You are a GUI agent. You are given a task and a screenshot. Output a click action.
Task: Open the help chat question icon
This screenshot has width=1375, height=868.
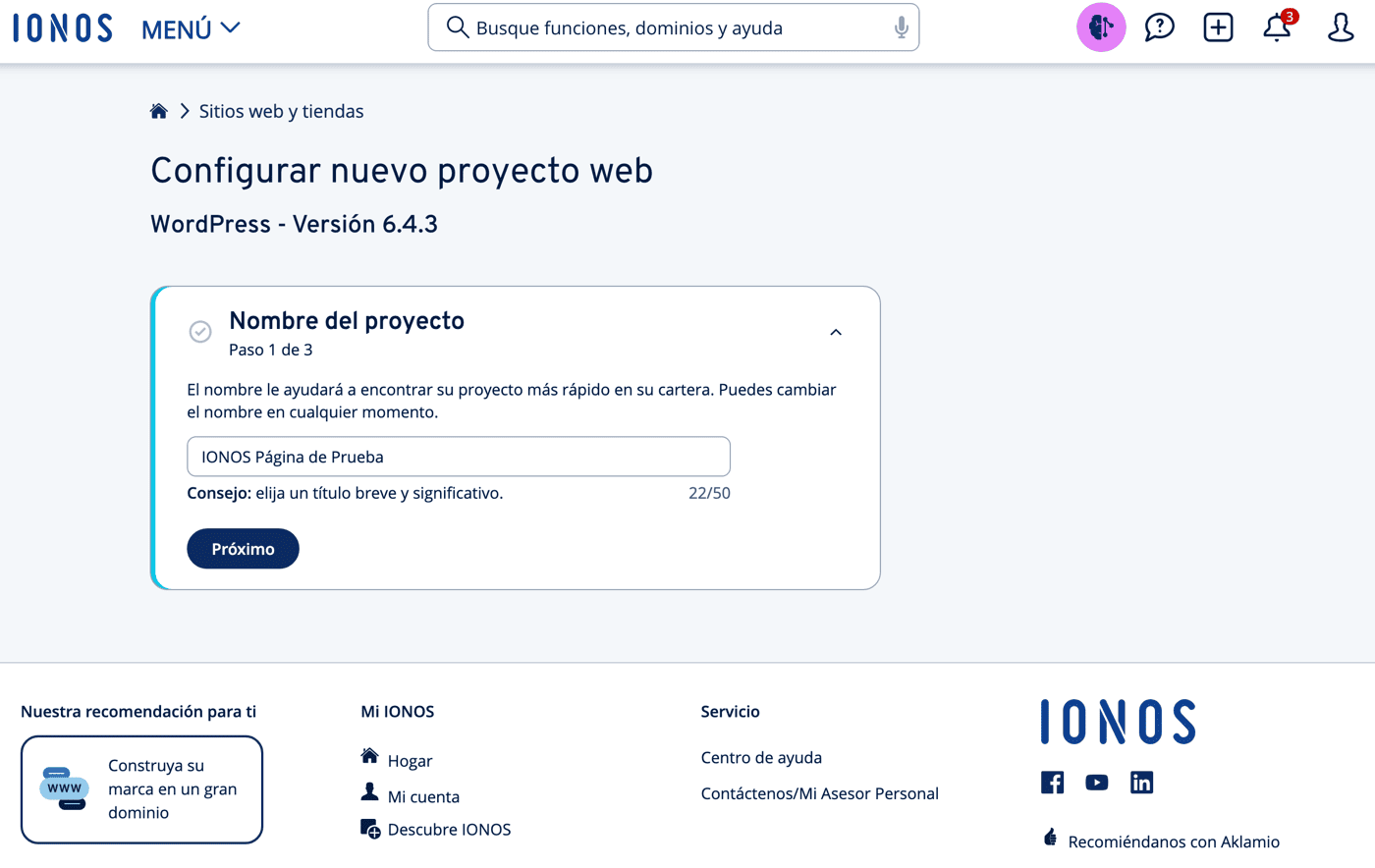click(x=1160, y=27)
